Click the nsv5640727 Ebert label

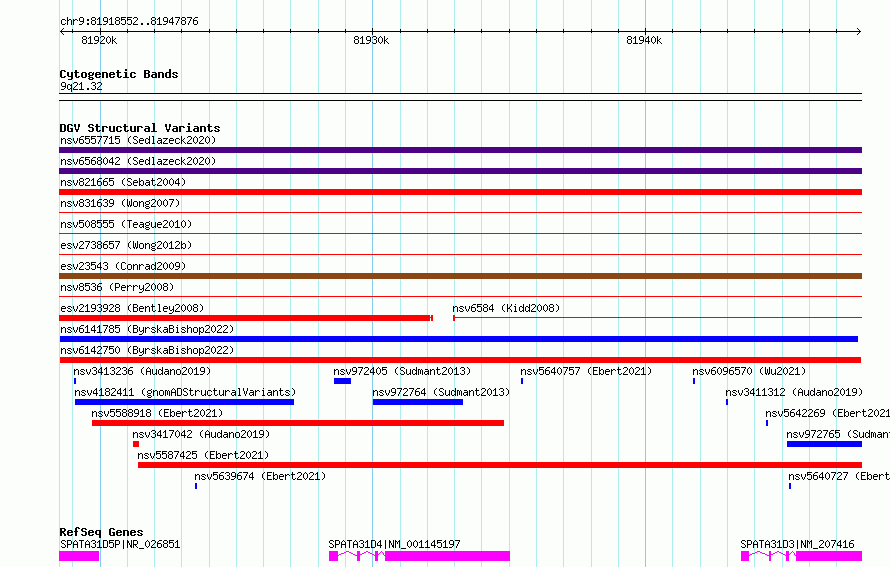click(x=839, y=476)
